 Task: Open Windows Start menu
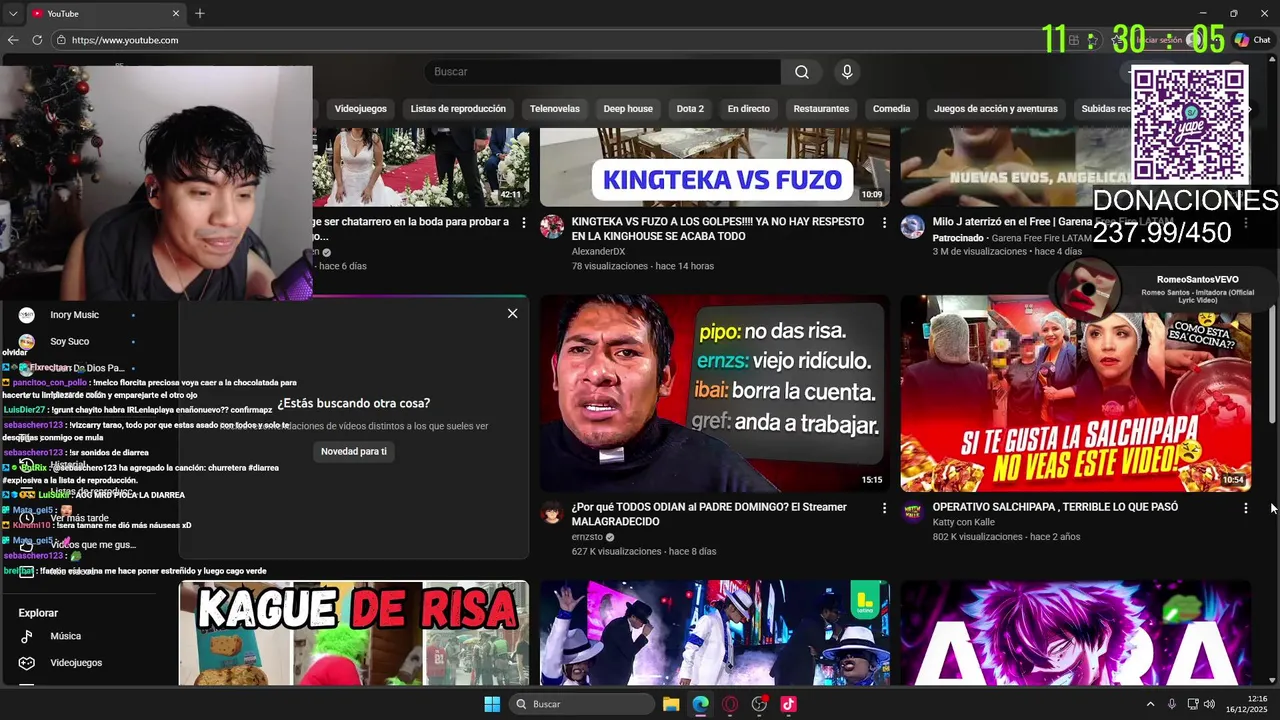(492, 704)
